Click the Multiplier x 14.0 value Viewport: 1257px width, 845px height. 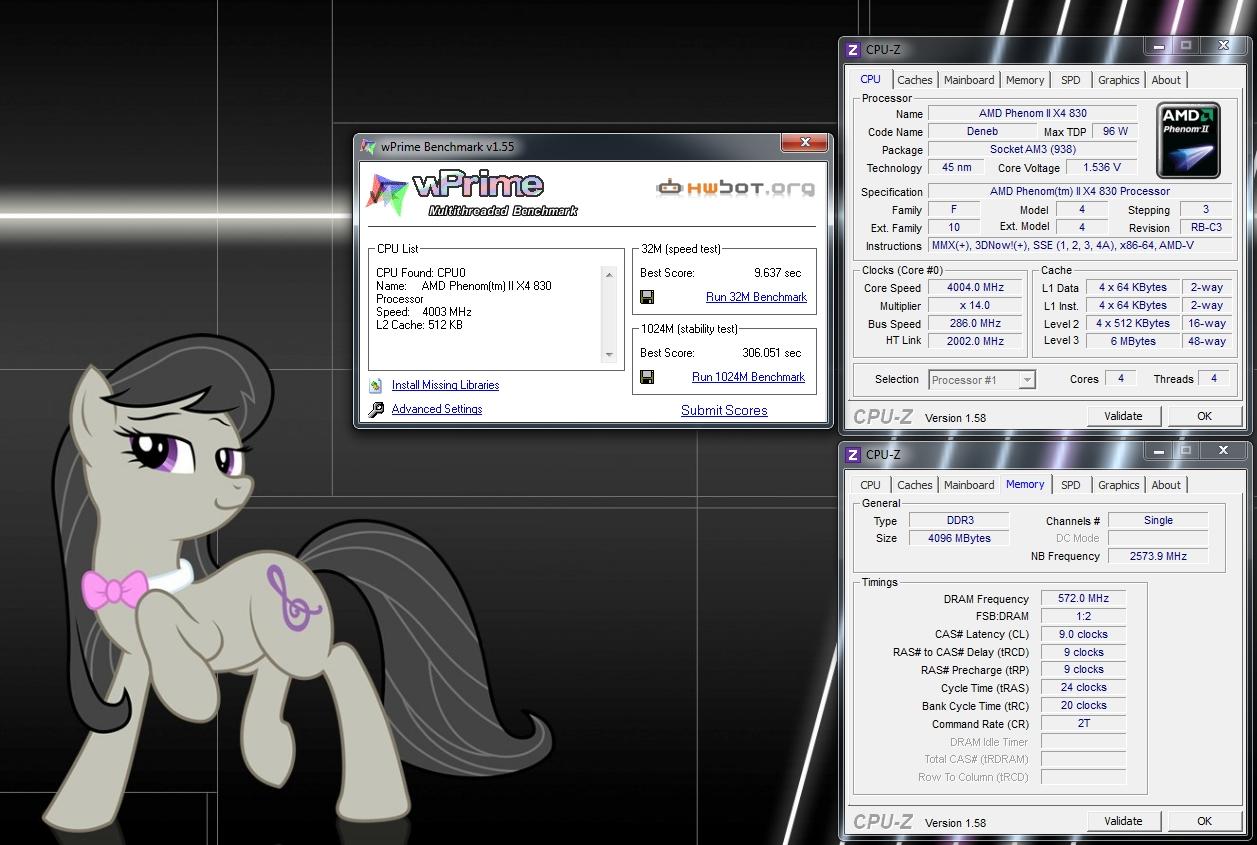pos(975,306)
